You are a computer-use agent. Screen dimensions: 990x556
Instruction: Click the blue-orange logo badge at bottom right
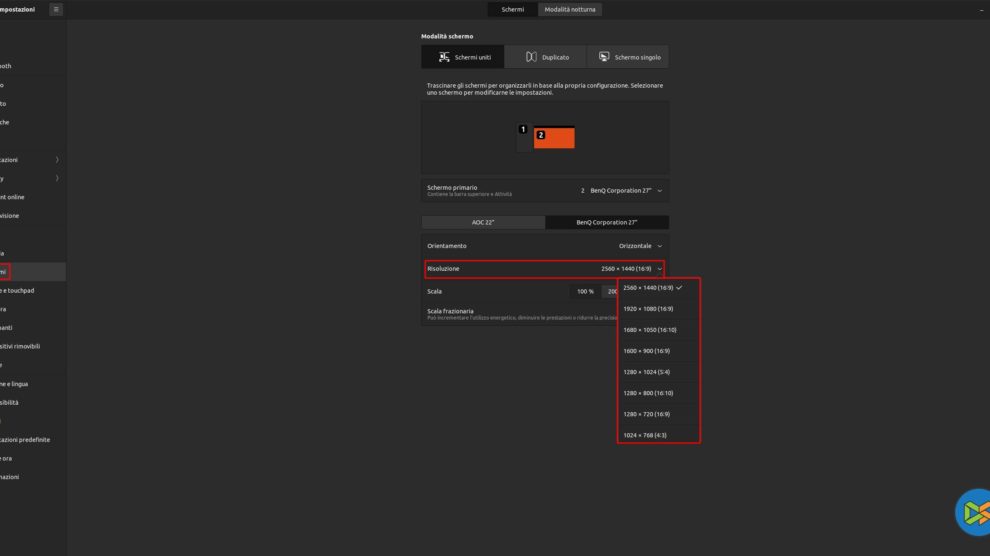pos(973,513)
